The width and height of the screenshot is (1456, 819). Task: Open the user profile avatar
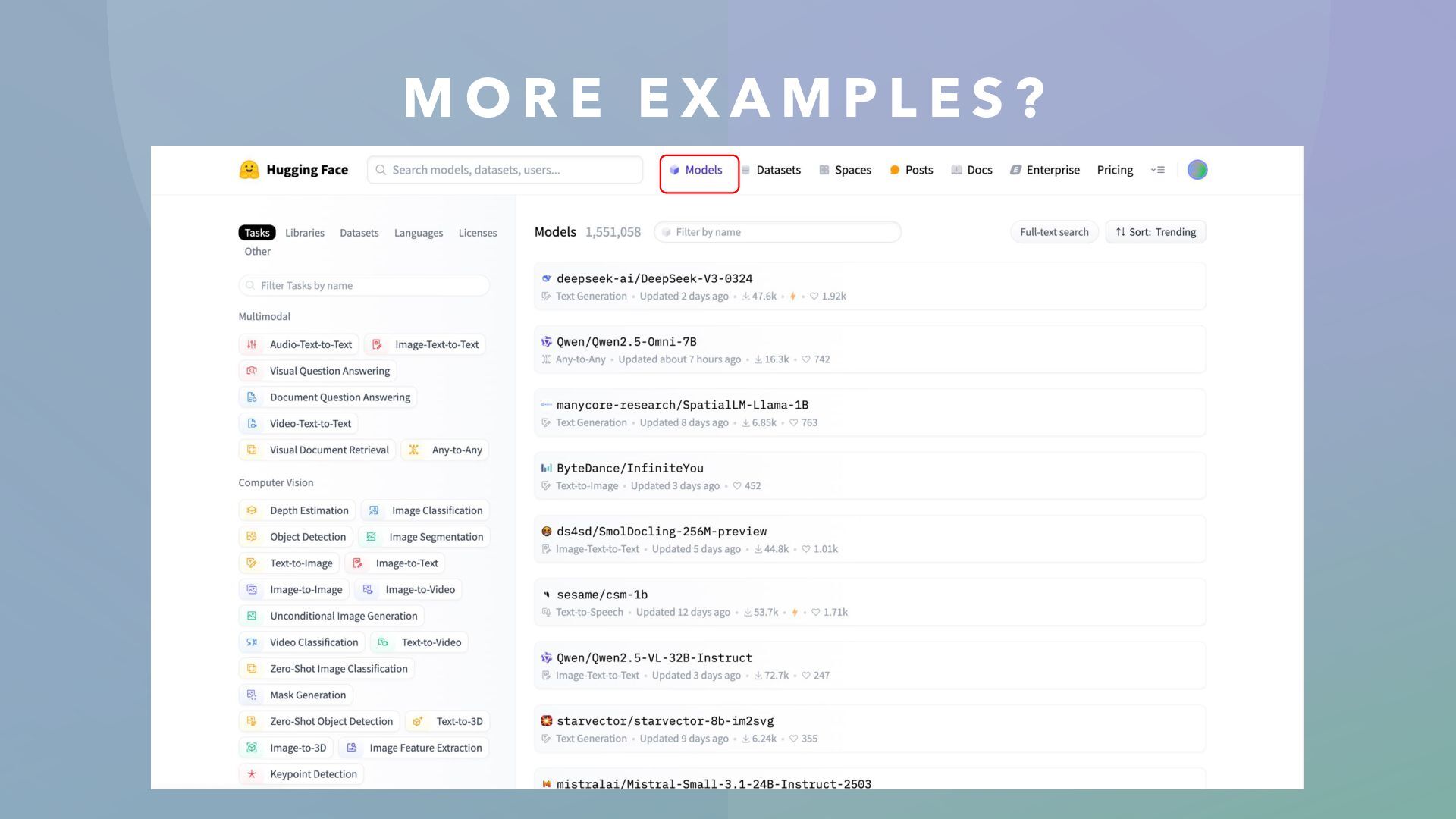(x=1197, y=170)
